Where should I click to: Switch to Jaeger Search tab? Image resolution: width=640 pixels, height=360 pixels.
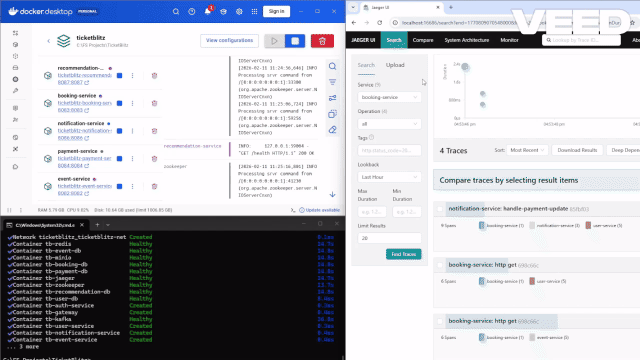coord(394,40)
